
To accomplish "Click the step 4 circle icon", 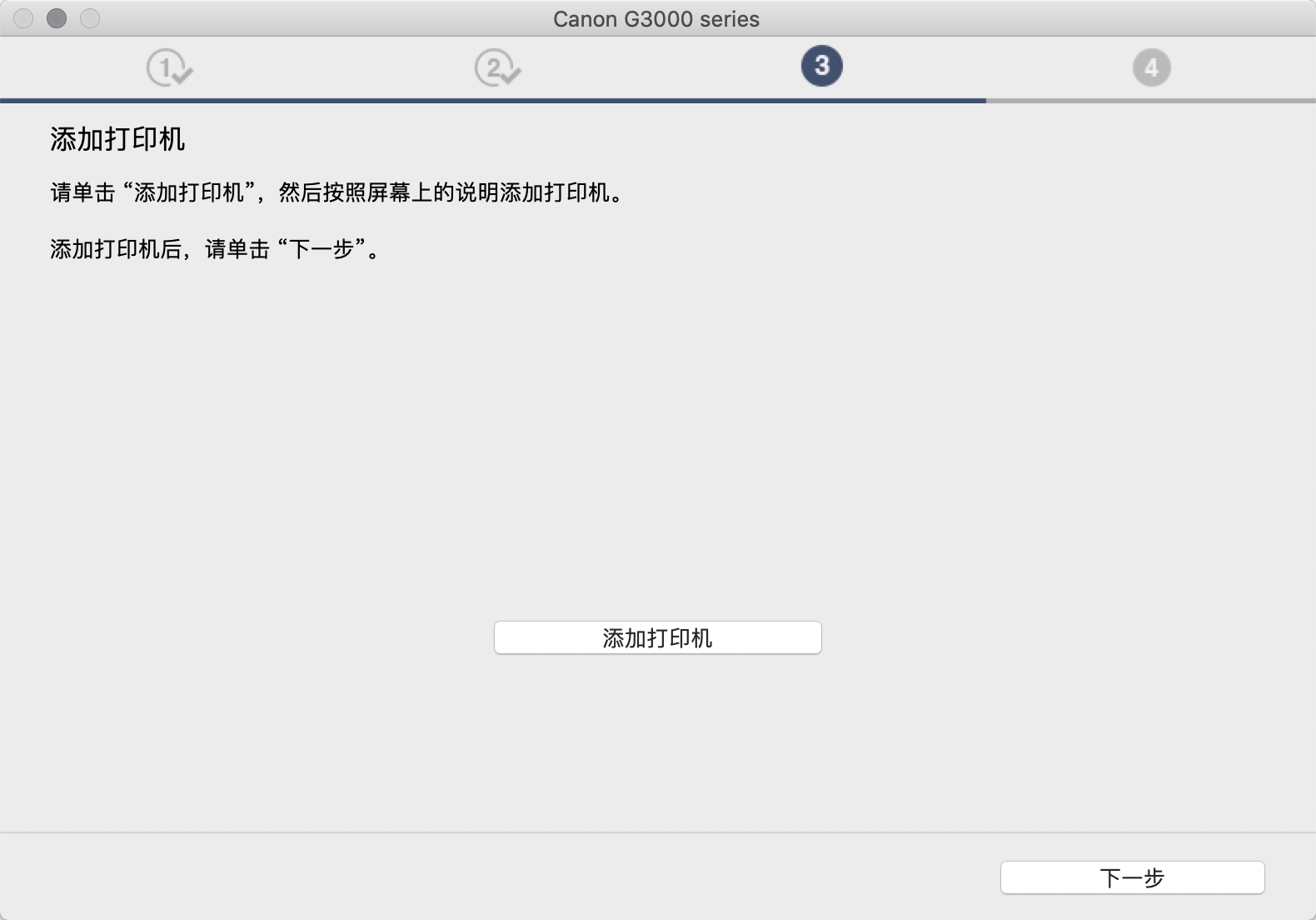I will click(1151, 67).
